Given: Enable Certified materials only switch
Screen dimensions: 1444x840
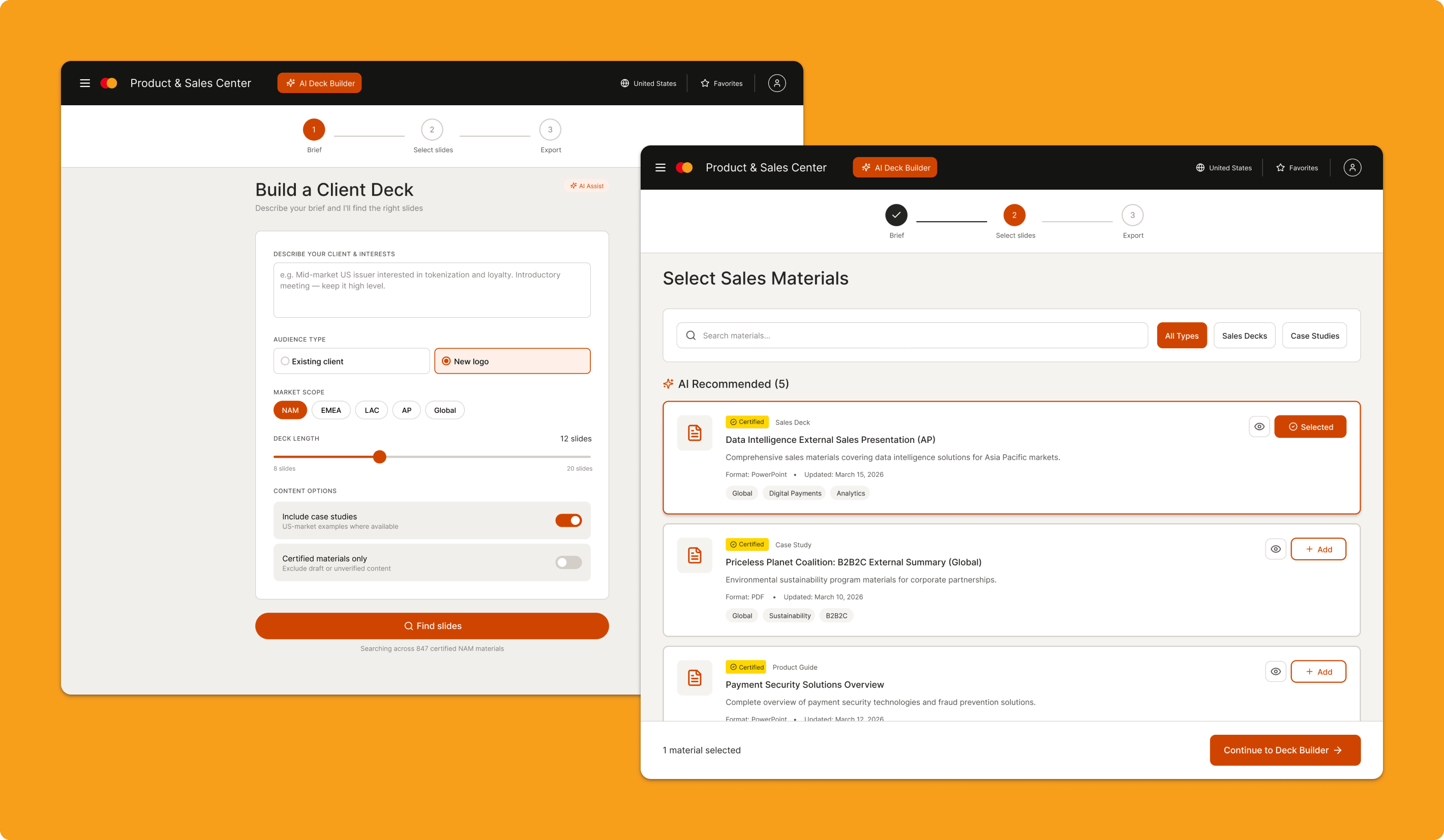Looking at the screenshot, I should point(568,562).
